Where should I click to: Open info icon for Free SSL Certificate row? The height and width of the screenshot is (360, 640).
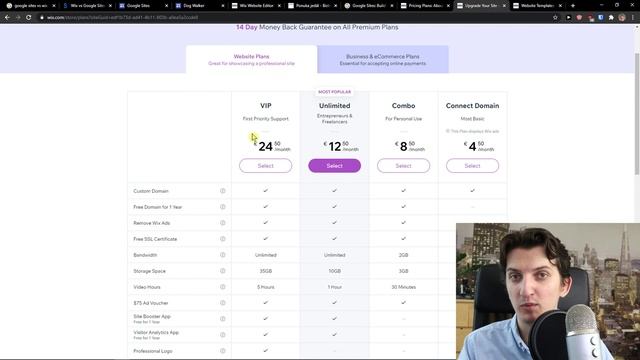(x=223, y=239)
